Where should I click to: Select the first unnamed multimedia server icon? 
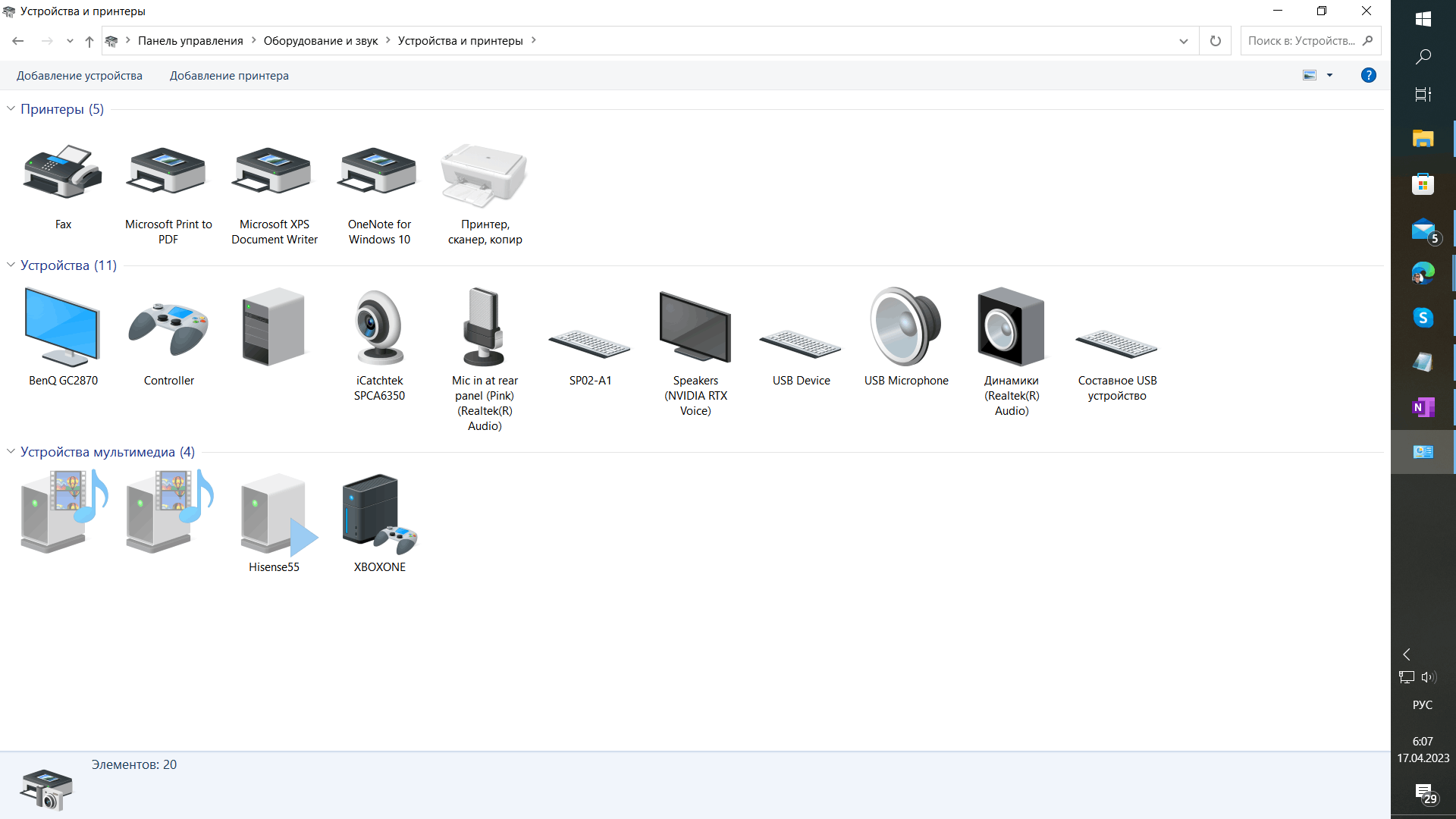pos(64,510)
